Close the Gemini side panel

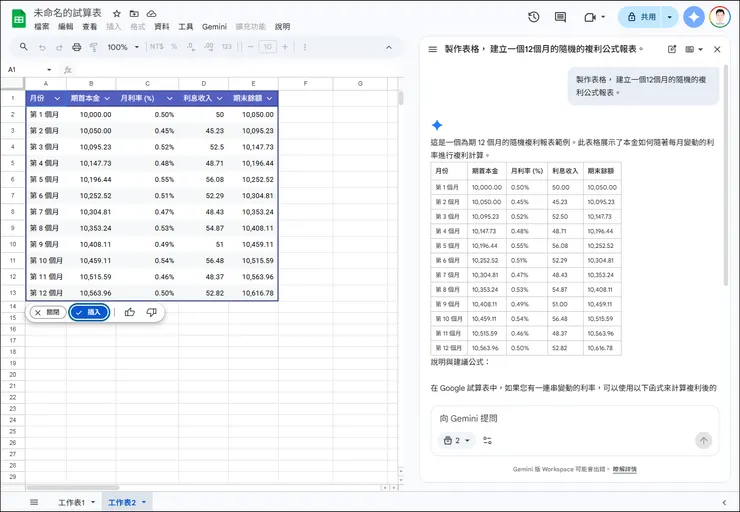click(717, 49)
